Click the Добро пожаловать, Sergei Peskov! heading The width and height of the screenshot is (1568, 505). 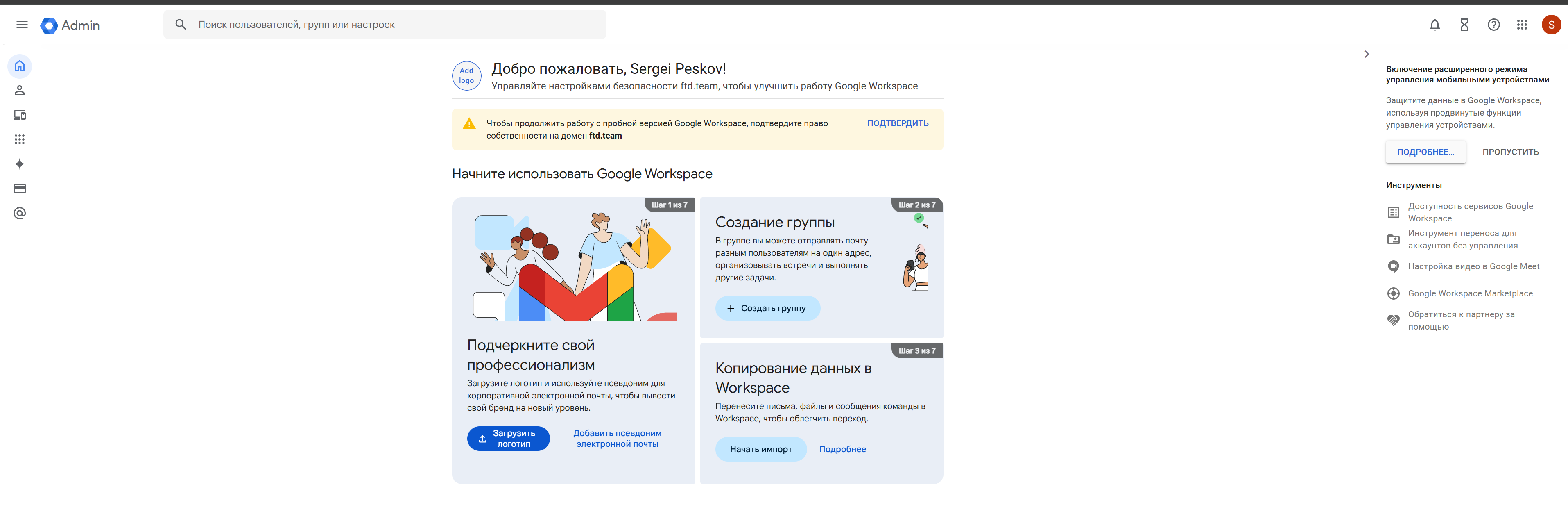pyautogui.click(x=609, y=69)
